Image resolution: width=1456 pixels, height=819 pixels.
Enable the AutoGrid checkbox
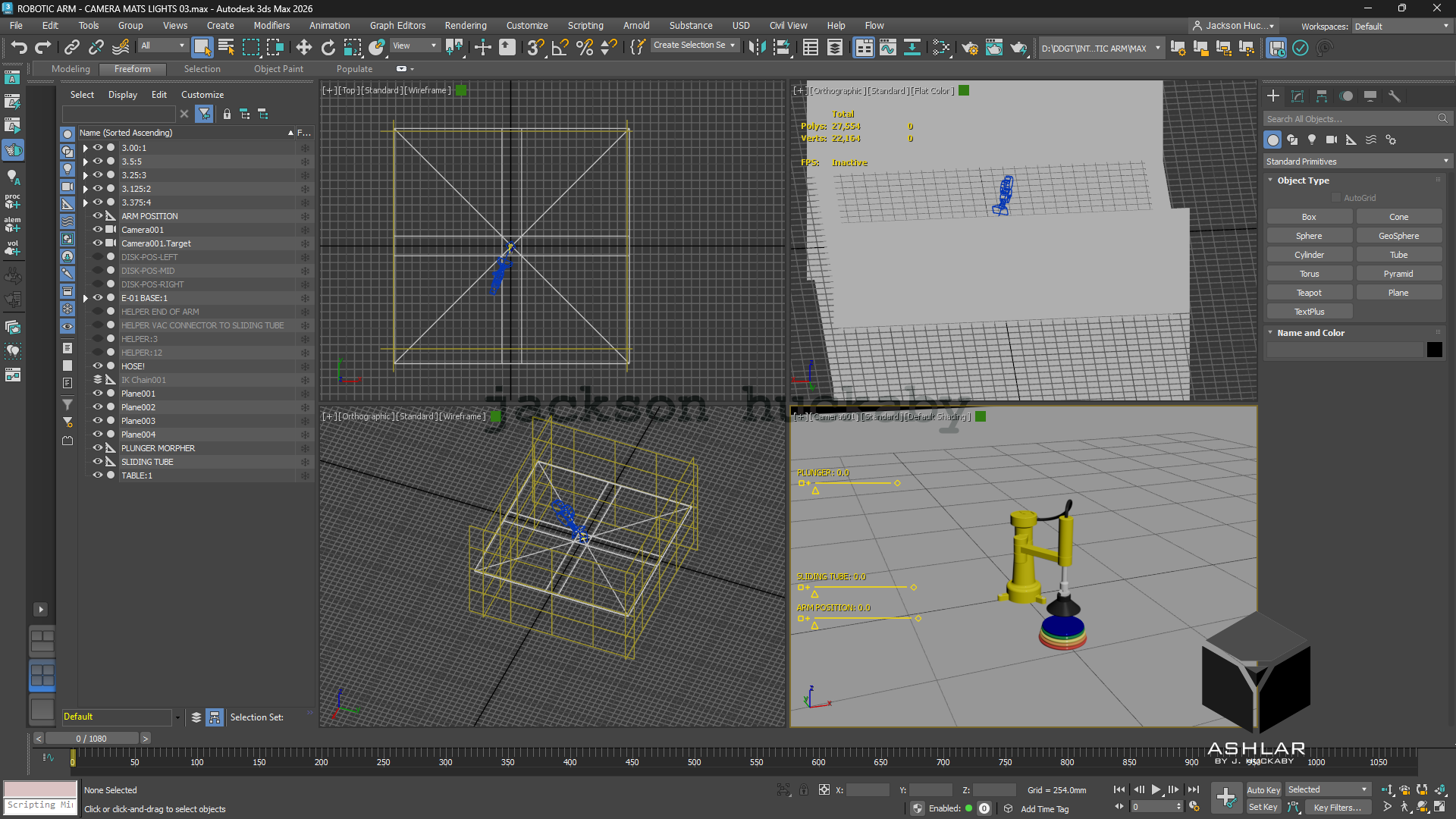1336,198
